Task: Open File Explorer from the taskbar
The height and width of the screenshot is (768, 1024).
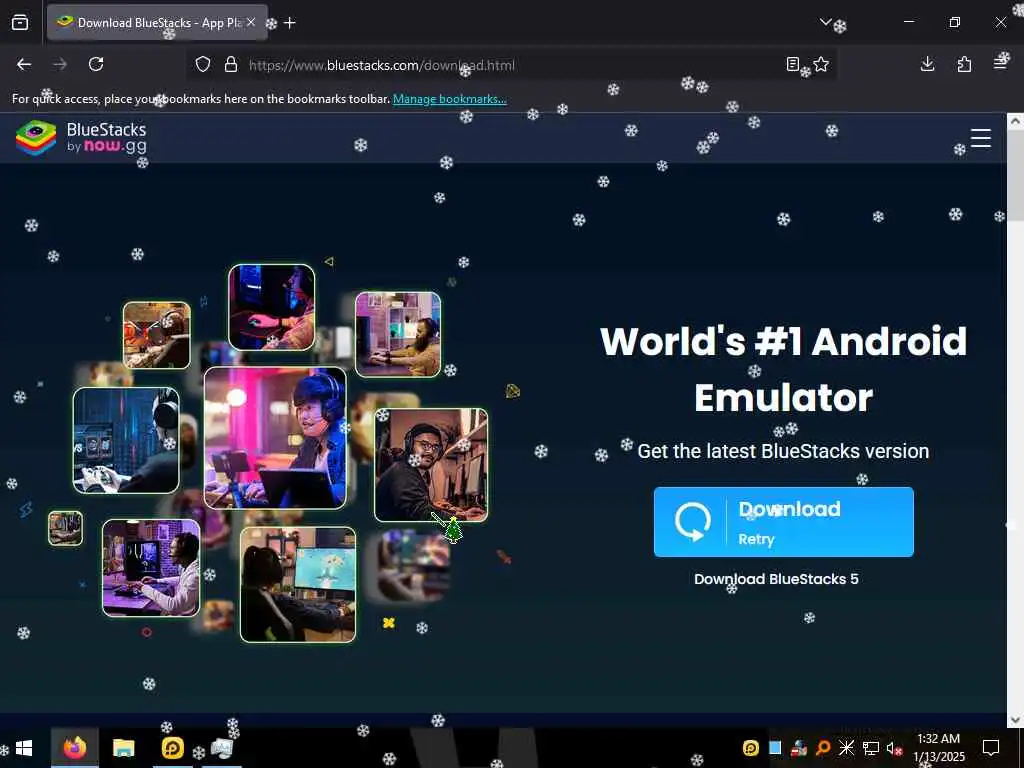Action: (x=123, y=748)
